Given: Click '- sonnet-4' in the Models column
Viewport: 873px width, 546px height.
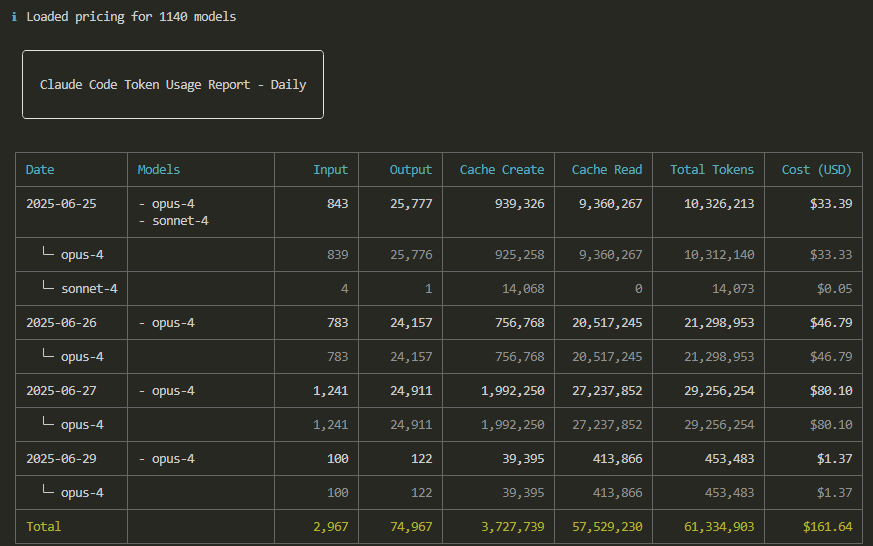Looking at the screenshot, I should coord(173,221).
